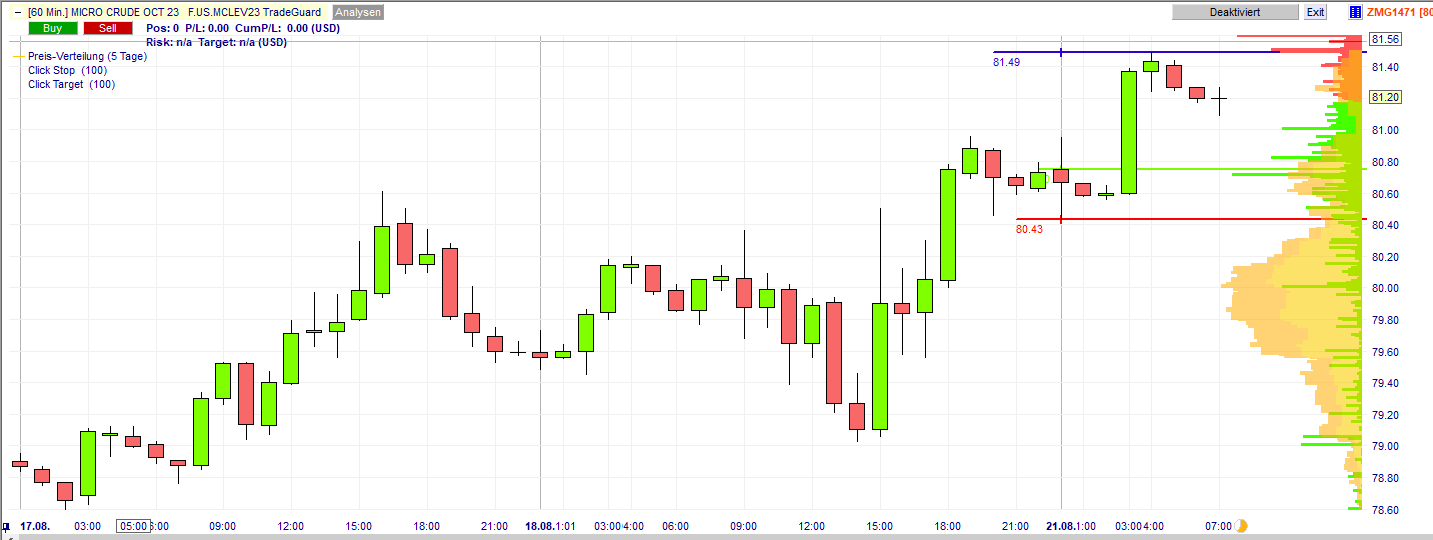Click the pin icon left of 17.08.
The image size is (1433, 540).
click(7, 526)
